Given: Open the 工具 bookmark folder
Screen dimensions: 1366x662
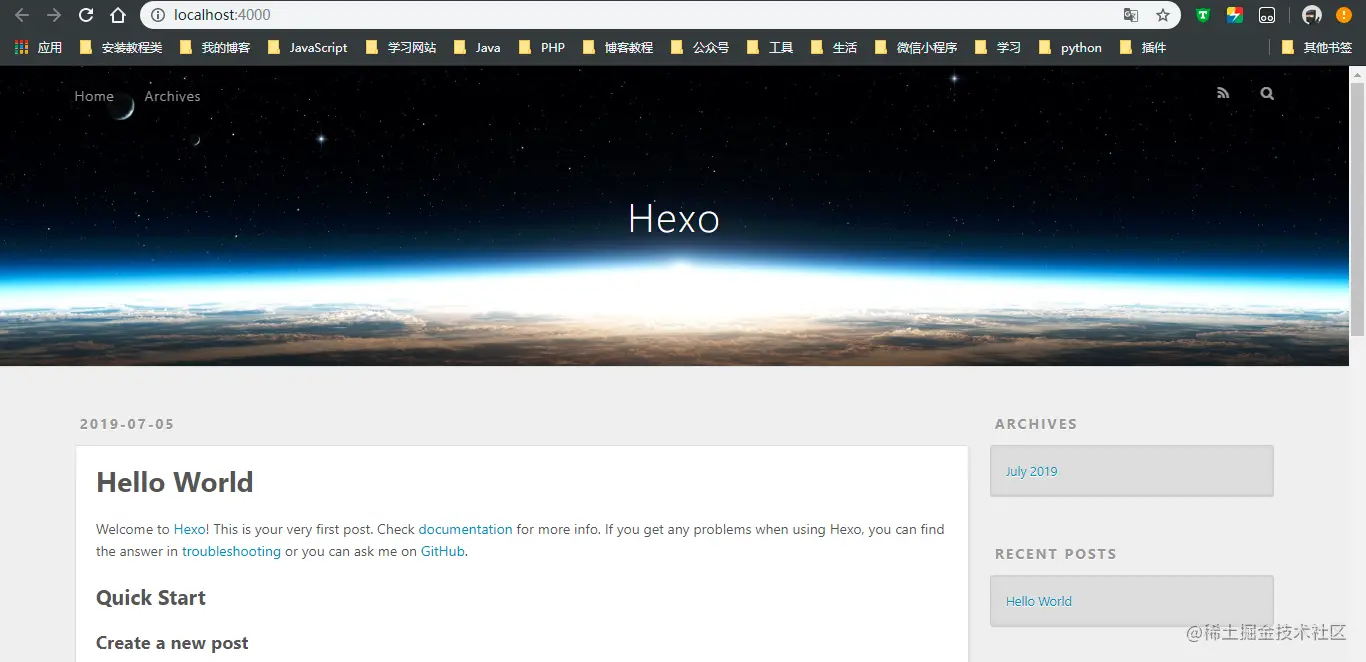Looking at the screenshot, I should 770,47.
